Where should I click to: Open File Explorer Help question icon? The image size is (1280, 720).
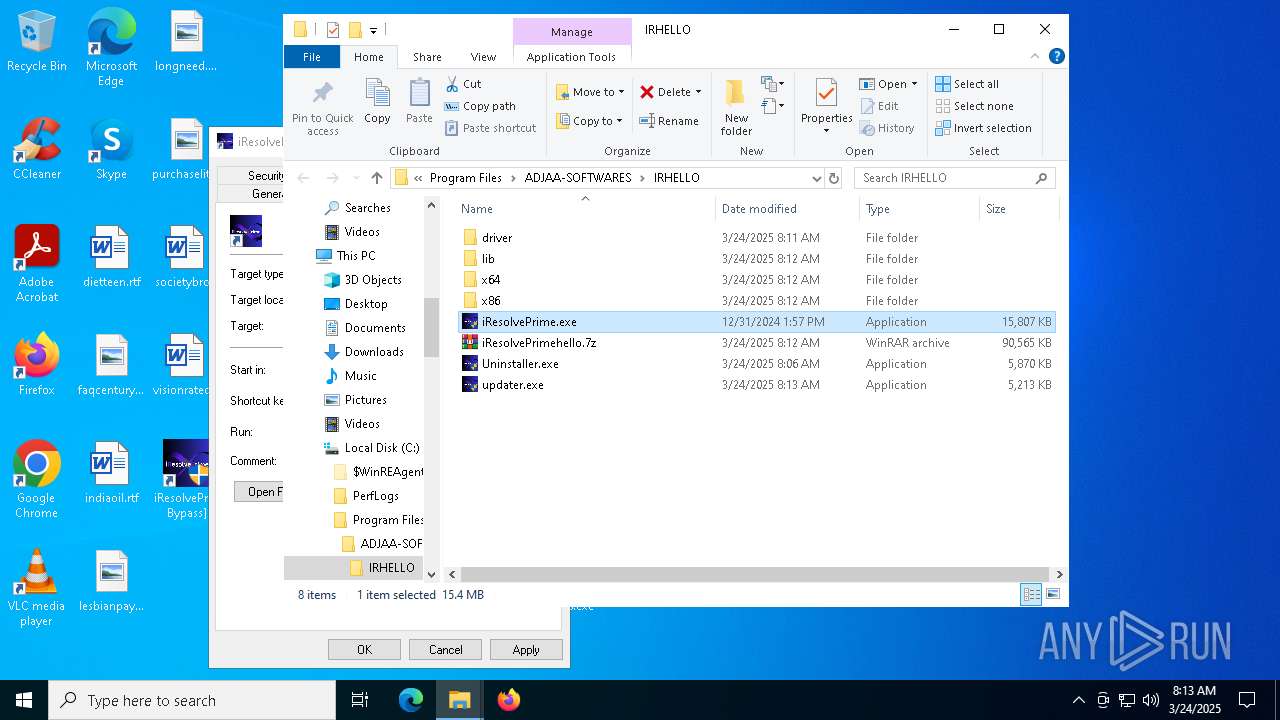(x=1056, y=57)
